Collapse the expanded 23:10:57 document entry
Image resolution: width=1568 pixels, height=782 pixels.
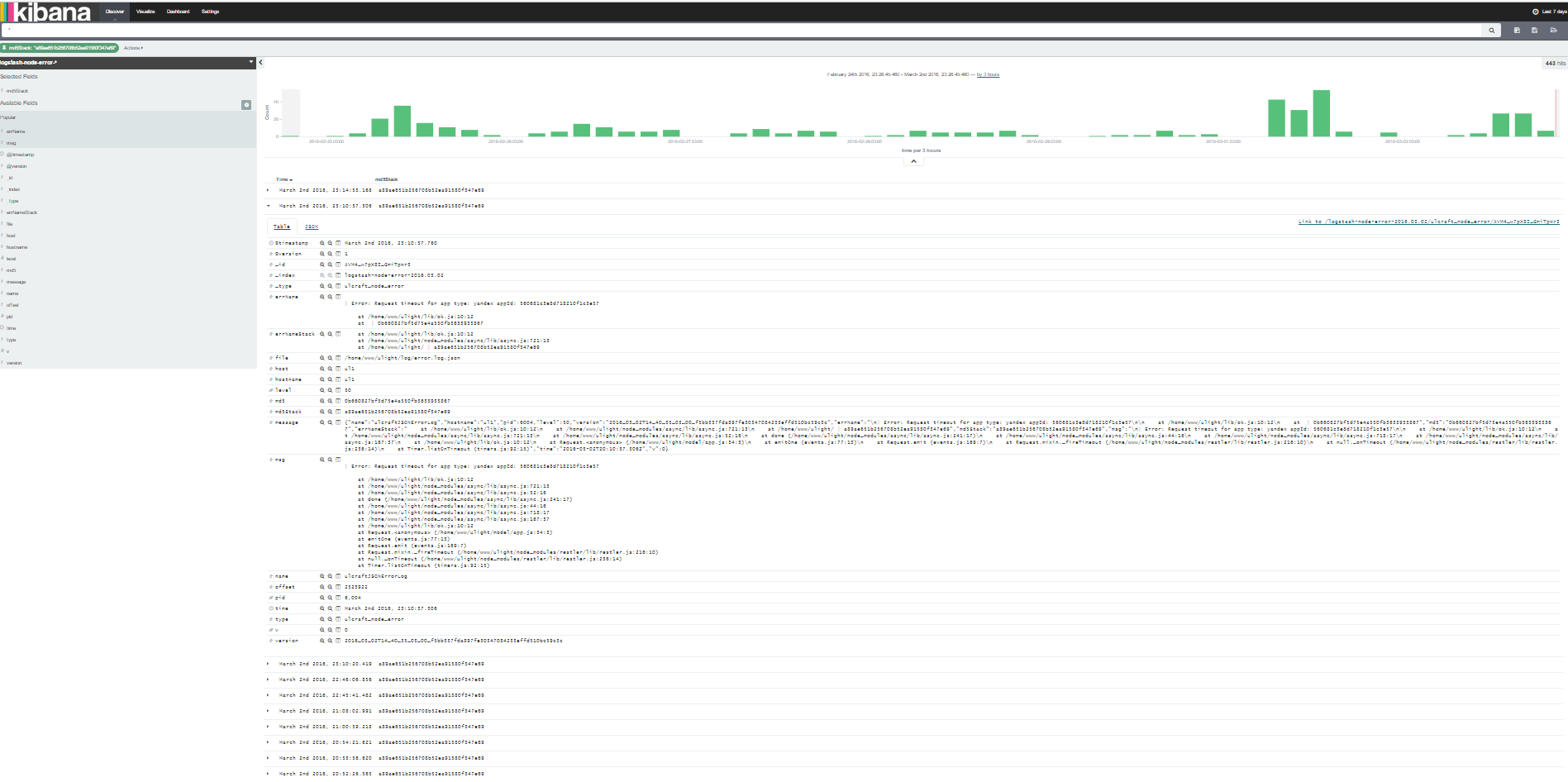(x=268, y=206)
